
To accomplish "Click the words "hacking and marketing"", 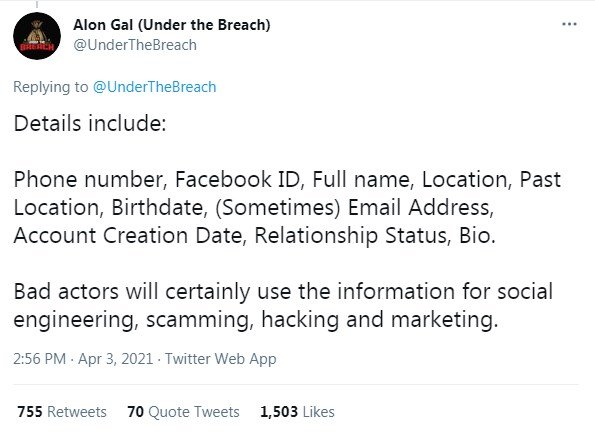I will click(x=379, y=320).
